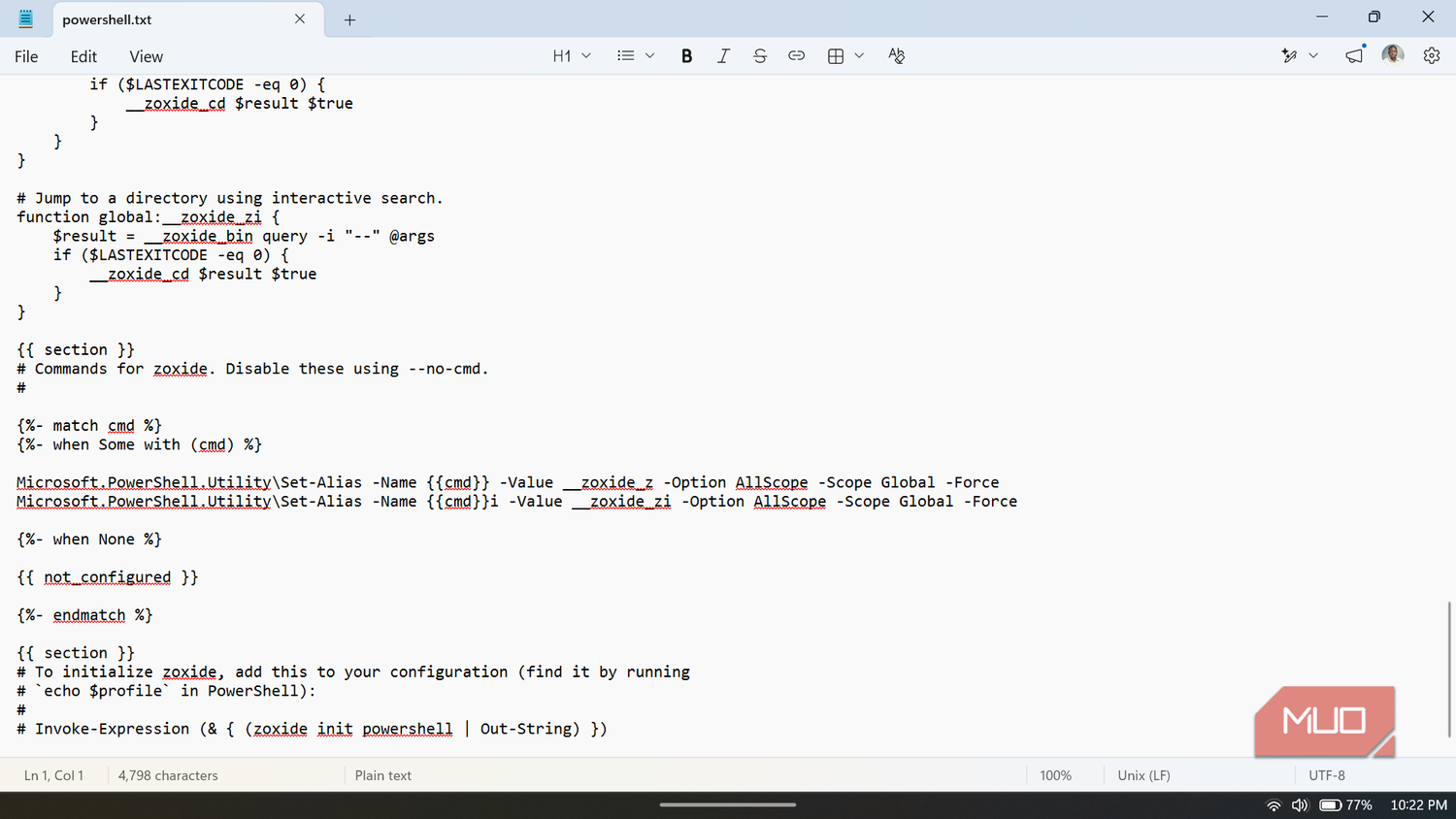Screen dimensions: 1456x819
Task: Clear text formatting
Action: pos(896,56)
